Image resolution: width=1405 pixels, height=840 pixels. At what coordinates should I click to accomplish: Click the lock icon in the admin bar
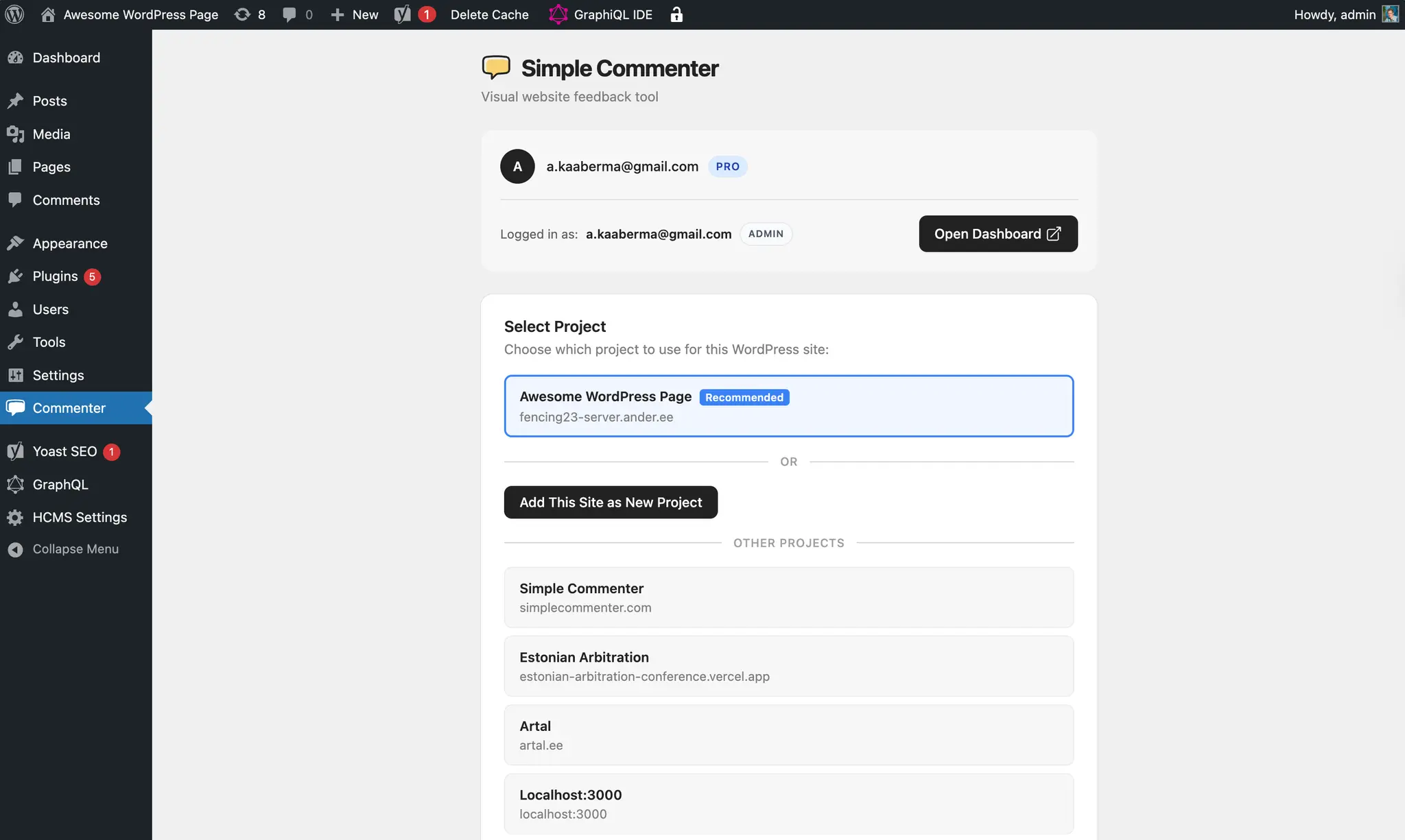(677, 14)
